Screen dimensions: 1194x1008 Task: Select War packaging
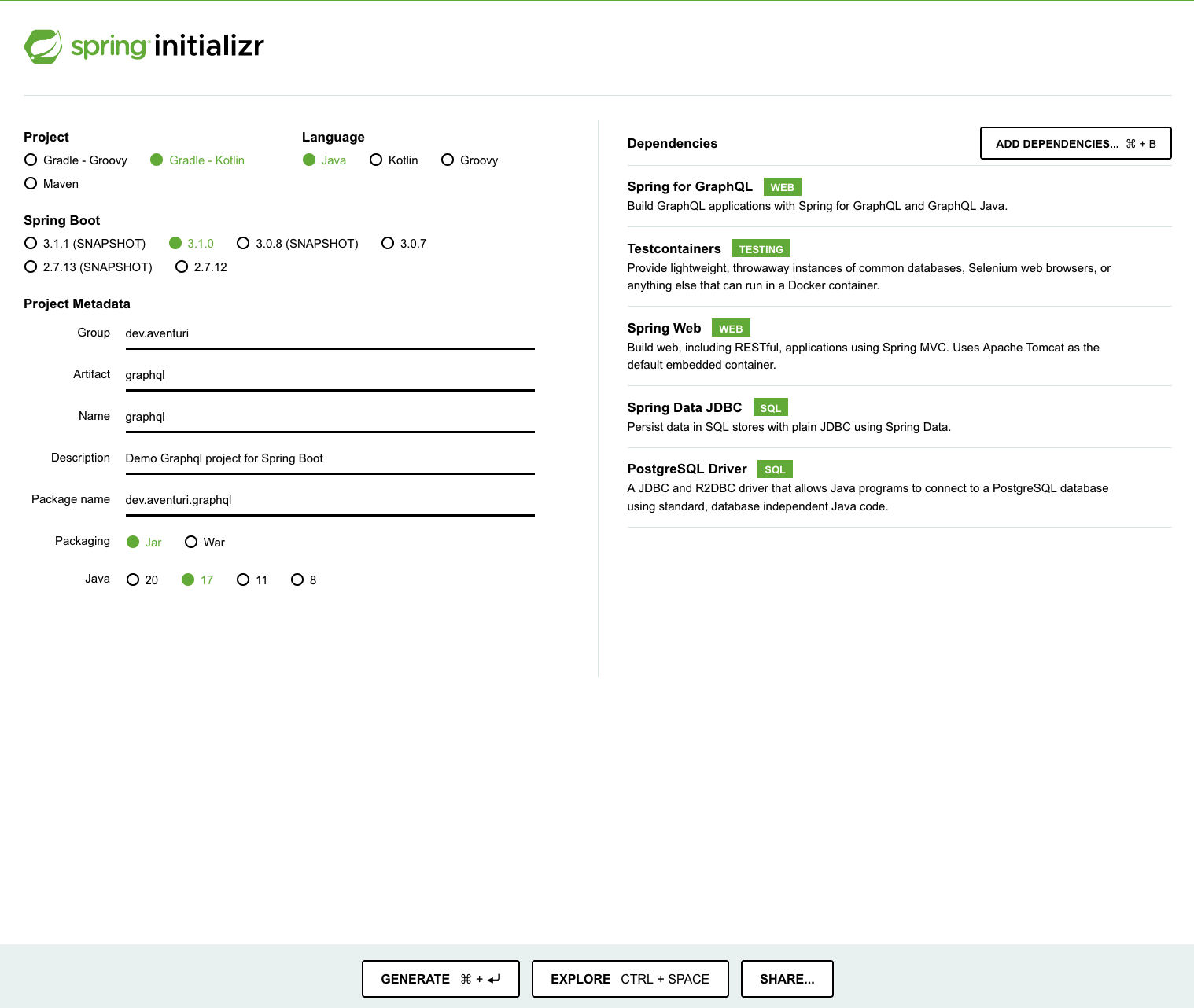coord(205,542)
